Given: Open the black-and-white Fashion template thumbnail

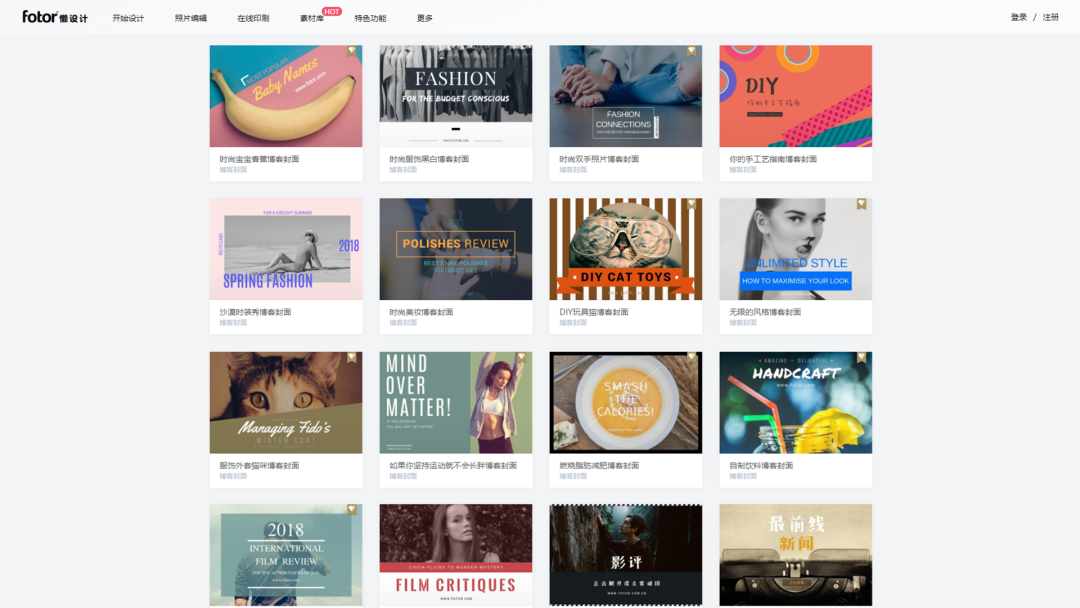Looking at the screenshot, I should pos(456,96).
